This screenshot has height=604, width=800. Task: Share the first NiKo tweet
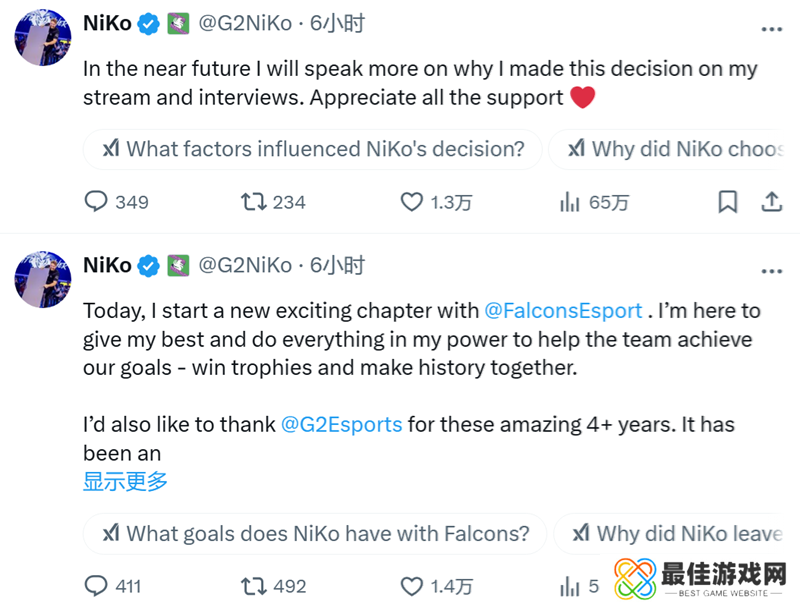(772, 202)
